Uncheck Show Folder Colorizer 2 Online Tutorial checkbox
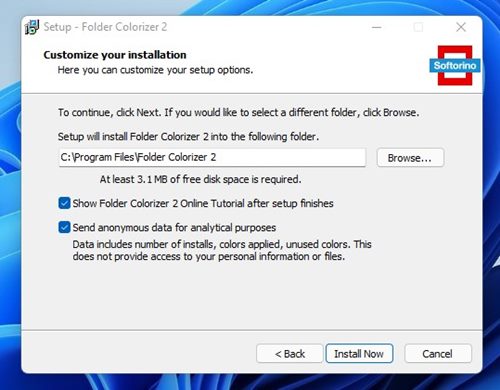 coord(64,203)
